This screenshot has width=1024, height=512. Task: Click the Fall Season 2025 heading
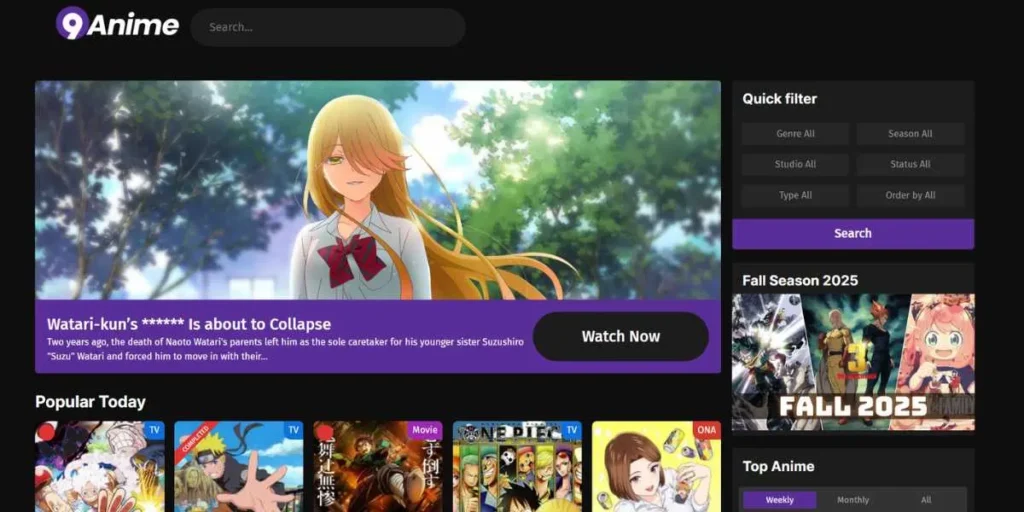click(x=800, y=281)
